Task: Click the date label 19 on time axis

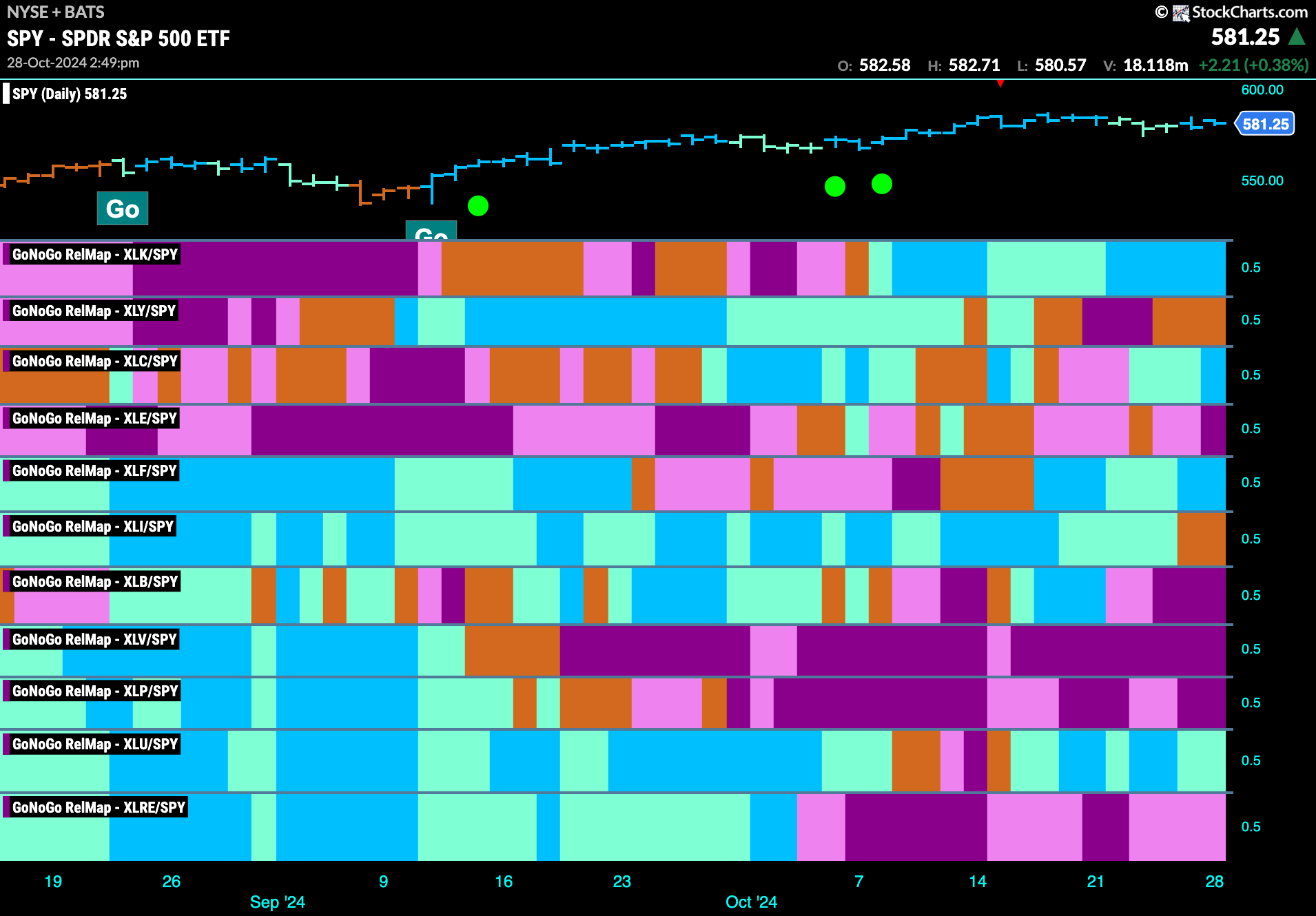Action: click(53, 882)
